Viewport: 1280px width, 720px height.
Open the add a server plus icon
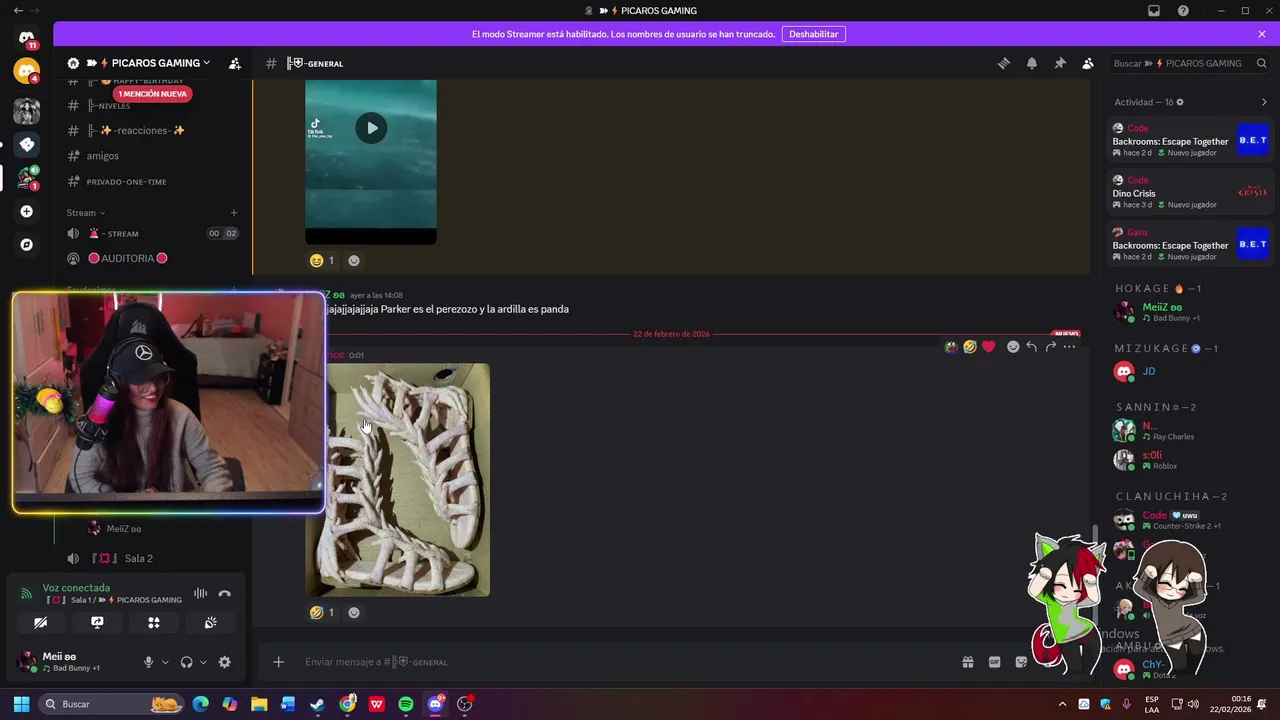click(x=26, y=211)
